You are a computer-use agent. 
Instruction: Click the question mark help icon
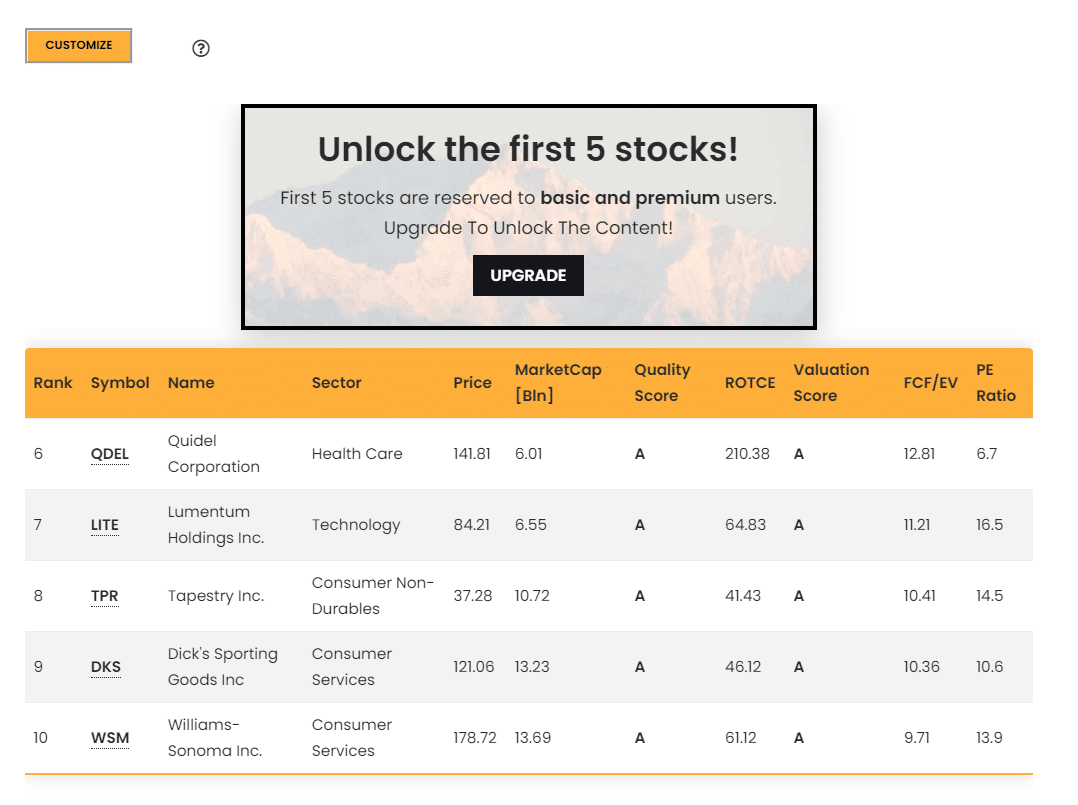201,48
